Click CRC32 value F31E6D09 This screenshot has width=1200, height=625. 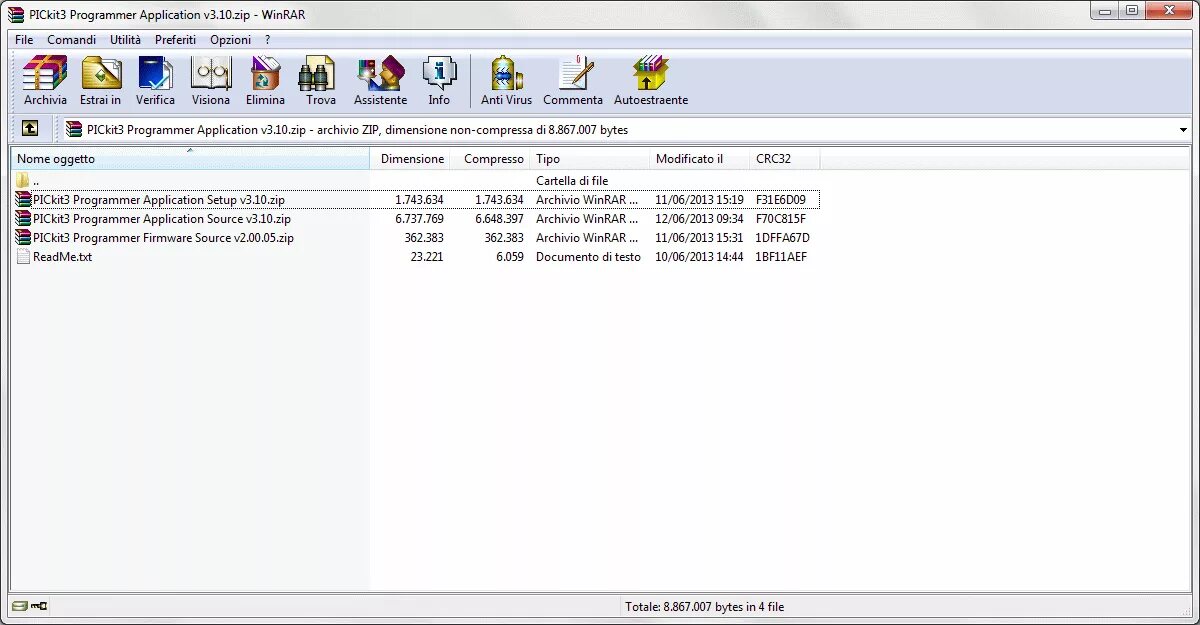point(781,200)
